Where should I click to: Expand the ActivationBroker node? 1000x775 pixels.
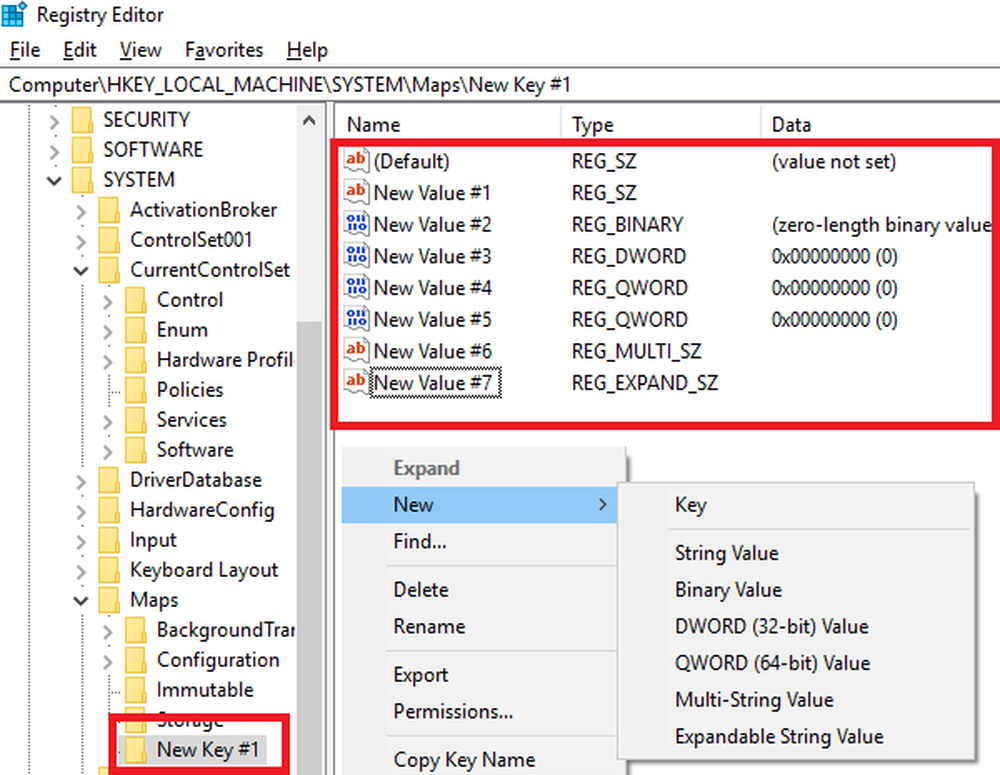click(81, 210)
